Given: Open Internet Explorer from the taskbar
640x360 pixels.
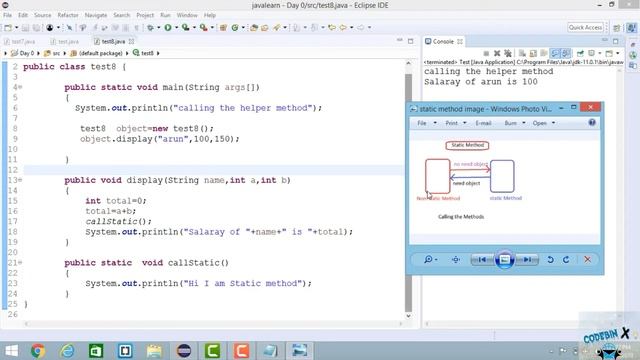Looking at the screenshot, I should click(x=67, y=351).
